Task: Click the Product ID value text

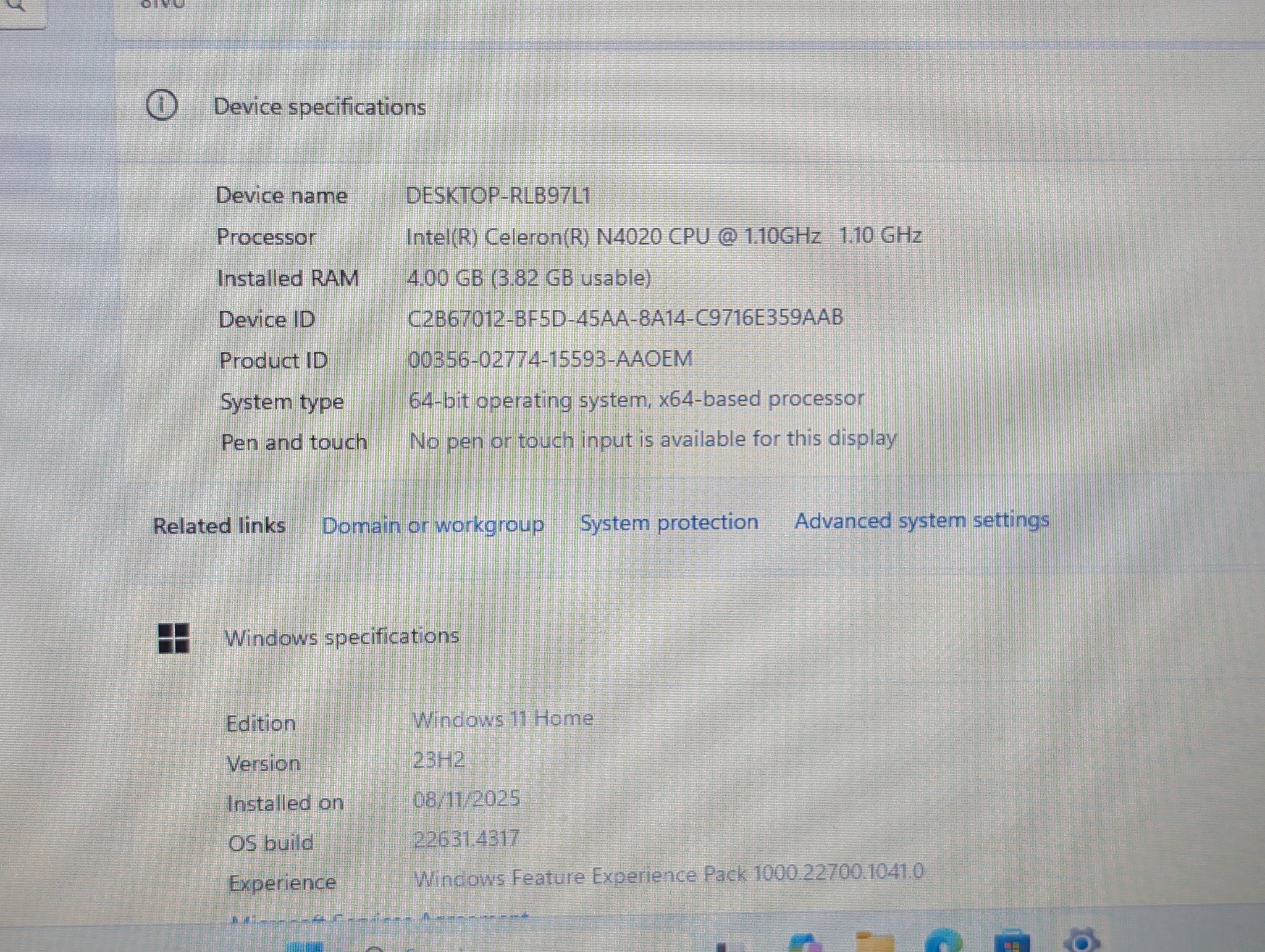Action: pos(550,359)
